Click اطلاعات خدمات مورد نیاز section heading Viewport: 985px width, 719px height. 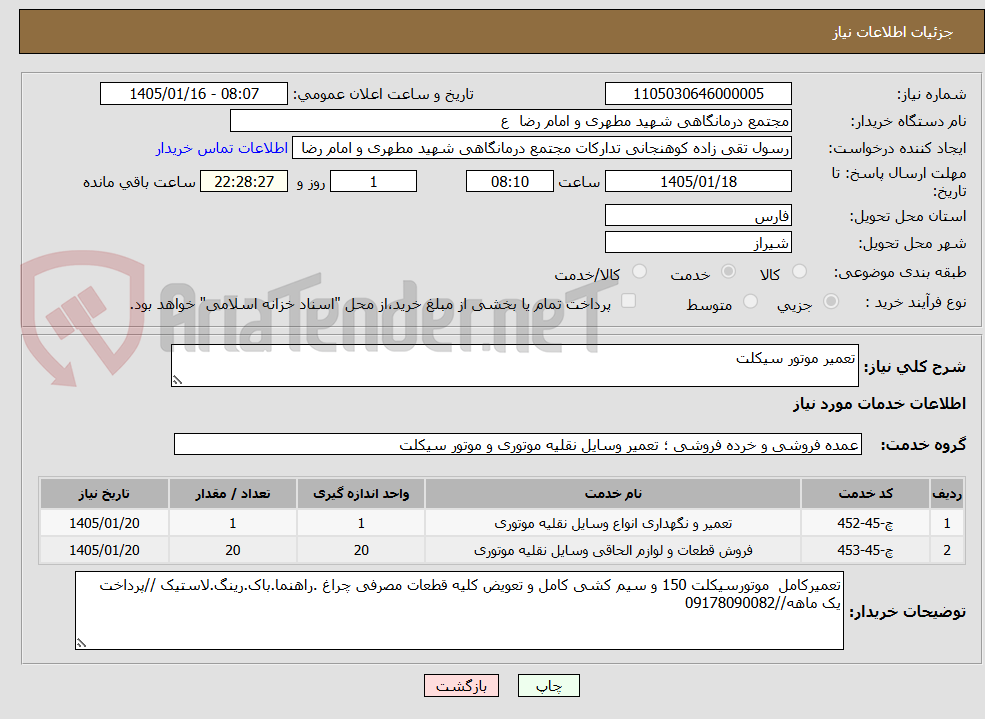click(x=879, y=404)
